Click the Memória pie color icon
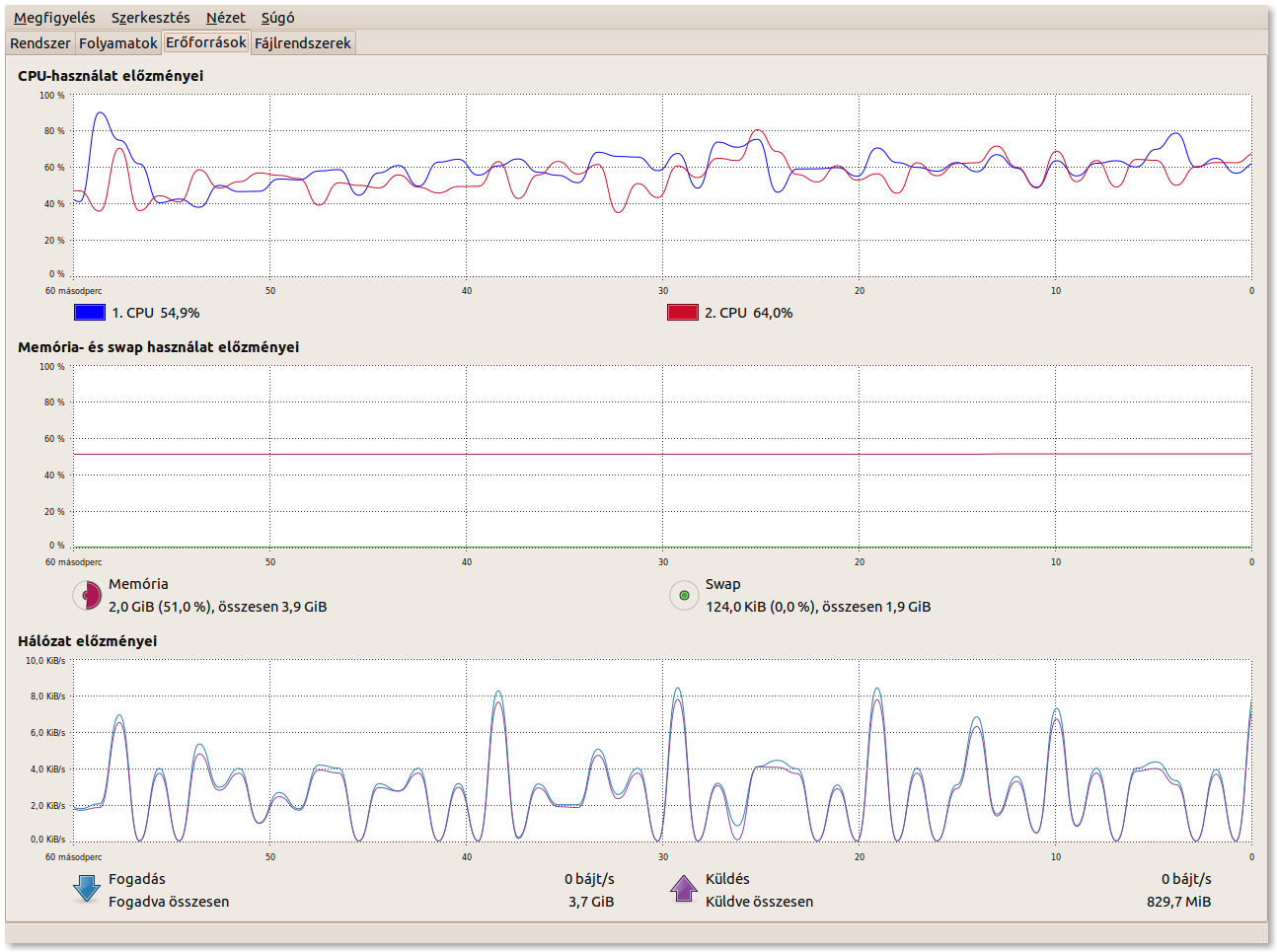The height and width of the screenshot is (952, 1277). tap(88, 596)
